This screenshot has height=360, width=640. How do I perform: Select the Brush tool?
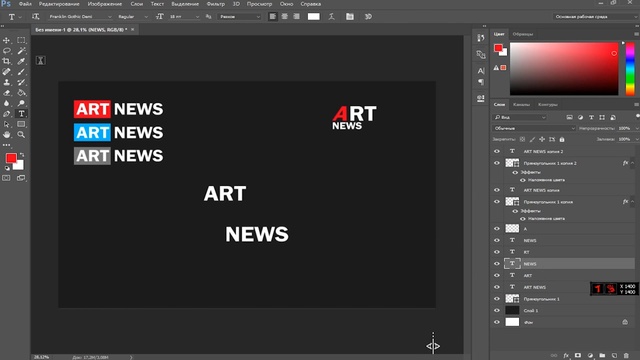(21, 72)
